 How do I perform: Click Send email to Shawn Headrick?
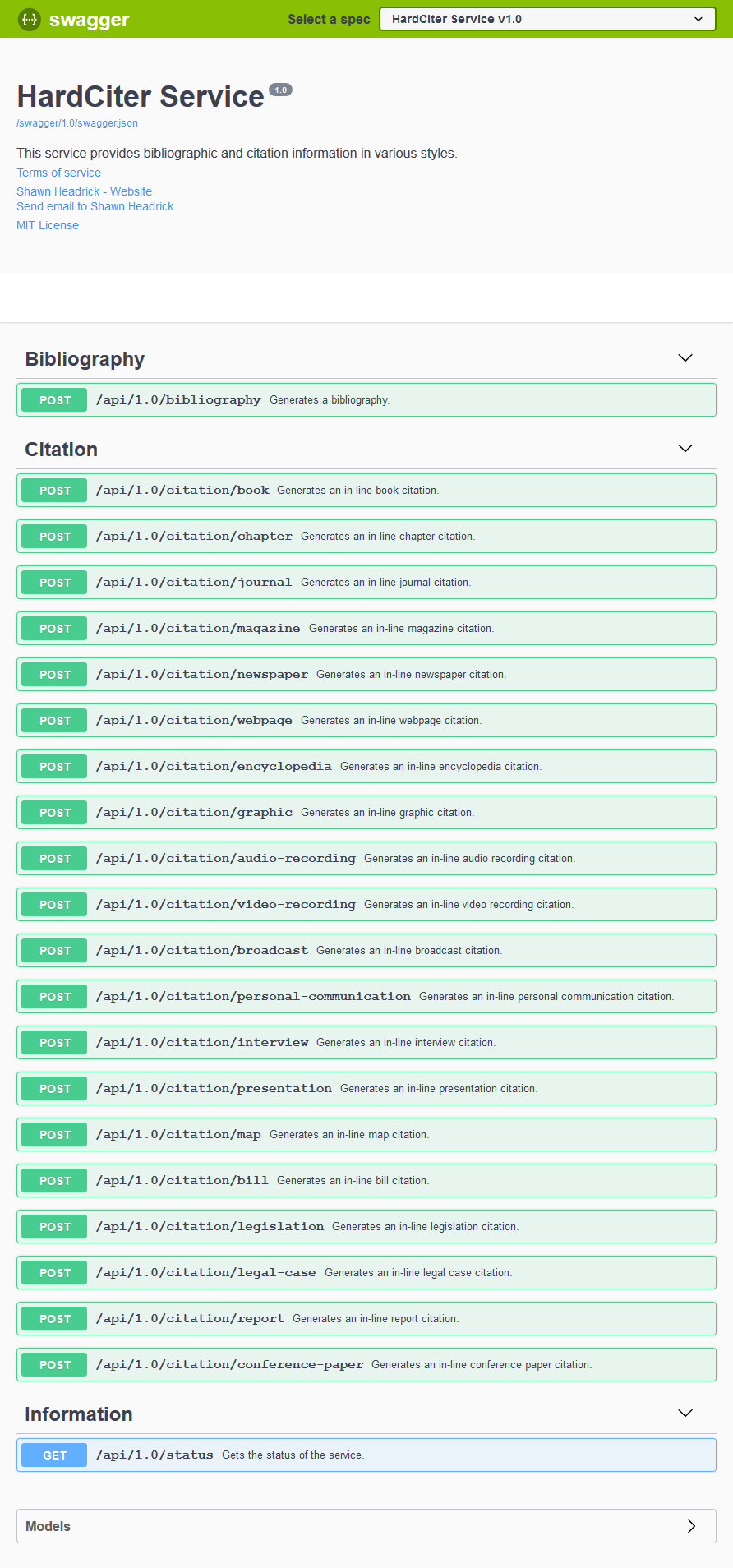point(95,206)
